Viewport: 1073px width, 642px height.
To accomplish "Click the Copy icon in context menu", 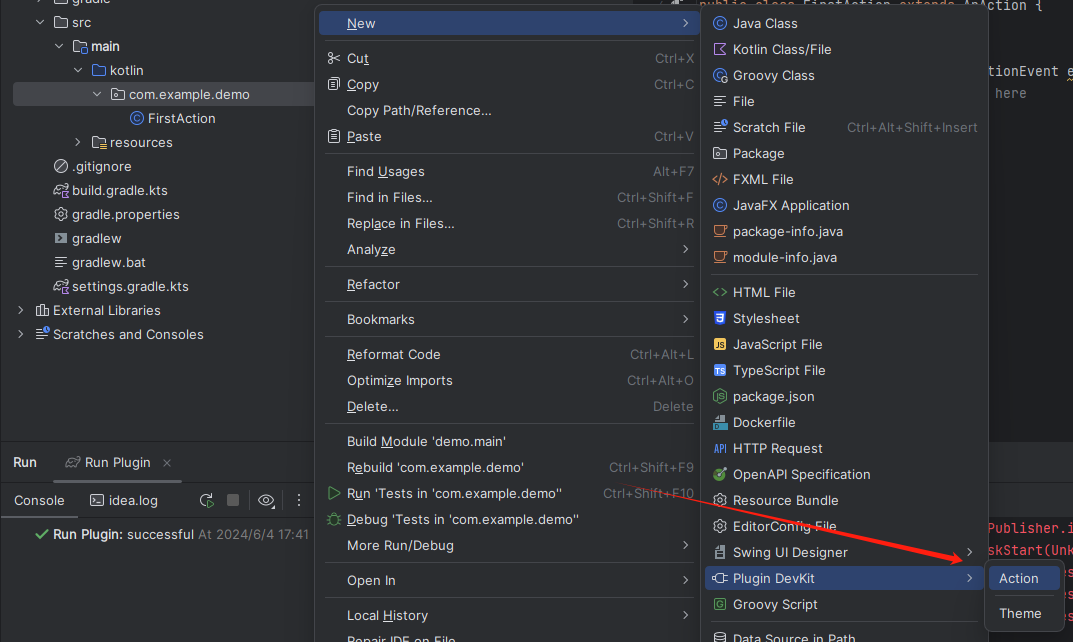I will pos(333,84).
